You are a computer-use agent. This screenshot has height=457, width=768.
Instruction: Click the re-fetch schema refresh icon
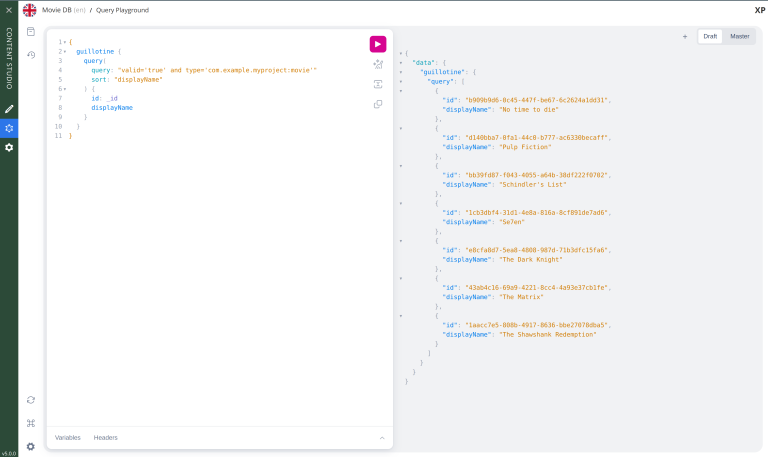31,400
